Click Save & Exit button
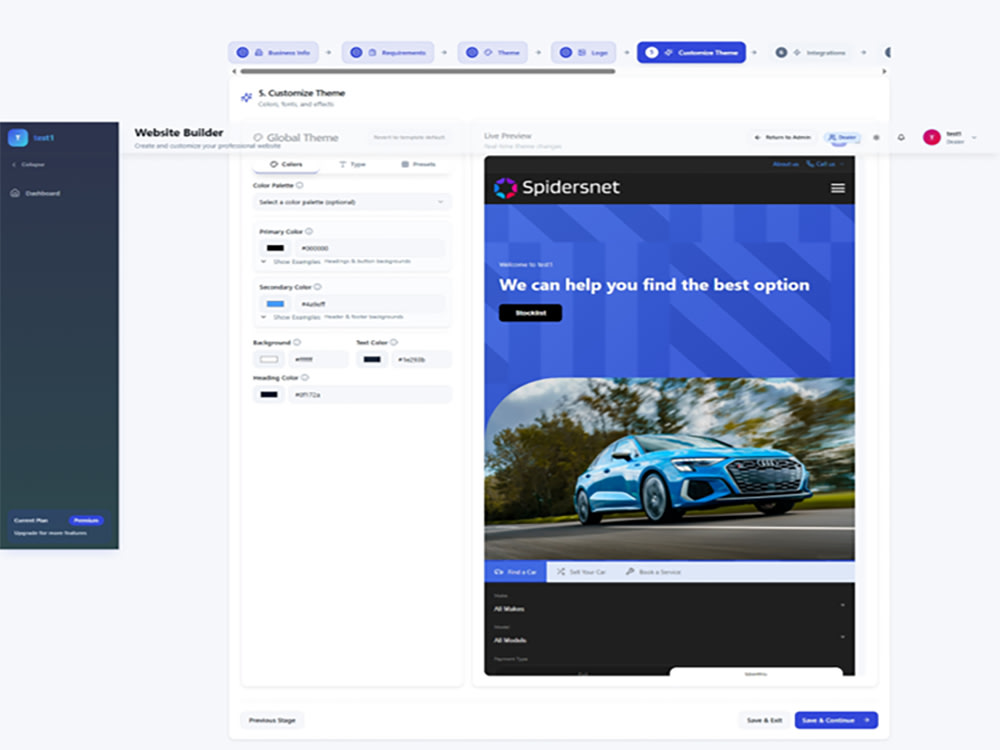1000x750 pixels. pos(764,720)
